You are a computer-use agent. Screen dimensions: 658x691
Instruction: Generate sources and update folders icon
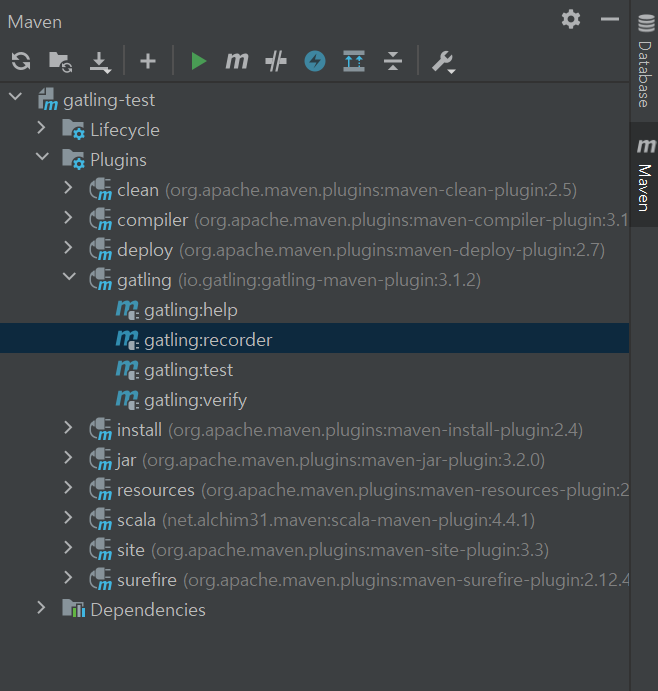[x=60, y=61]
